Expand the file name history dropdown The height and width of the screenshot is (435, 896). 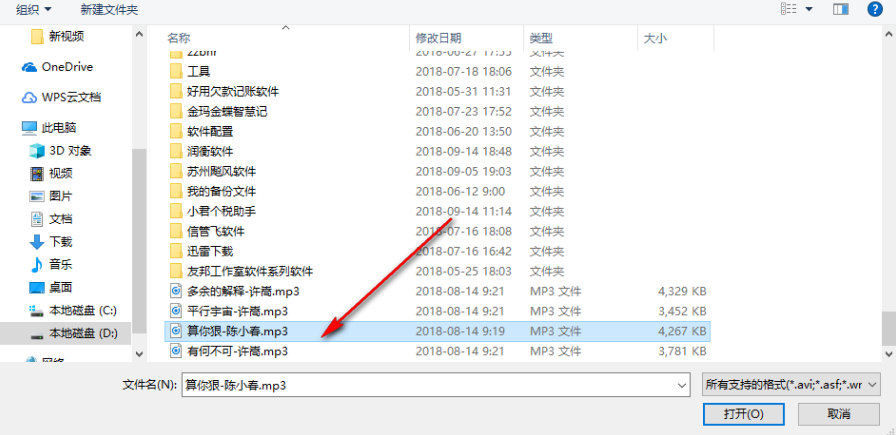pos(682,385)
